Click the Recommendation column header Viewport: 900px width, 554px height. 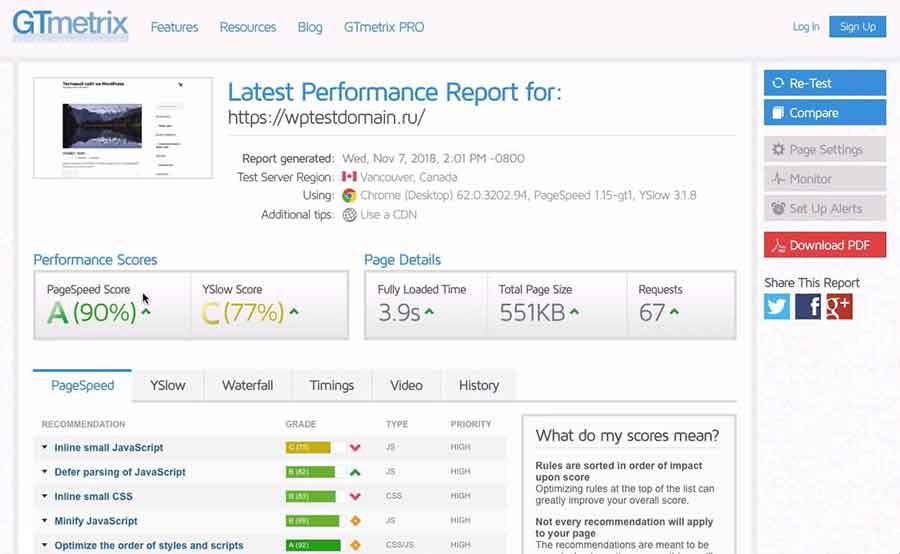pyautogui.click(x=83, y=424)
